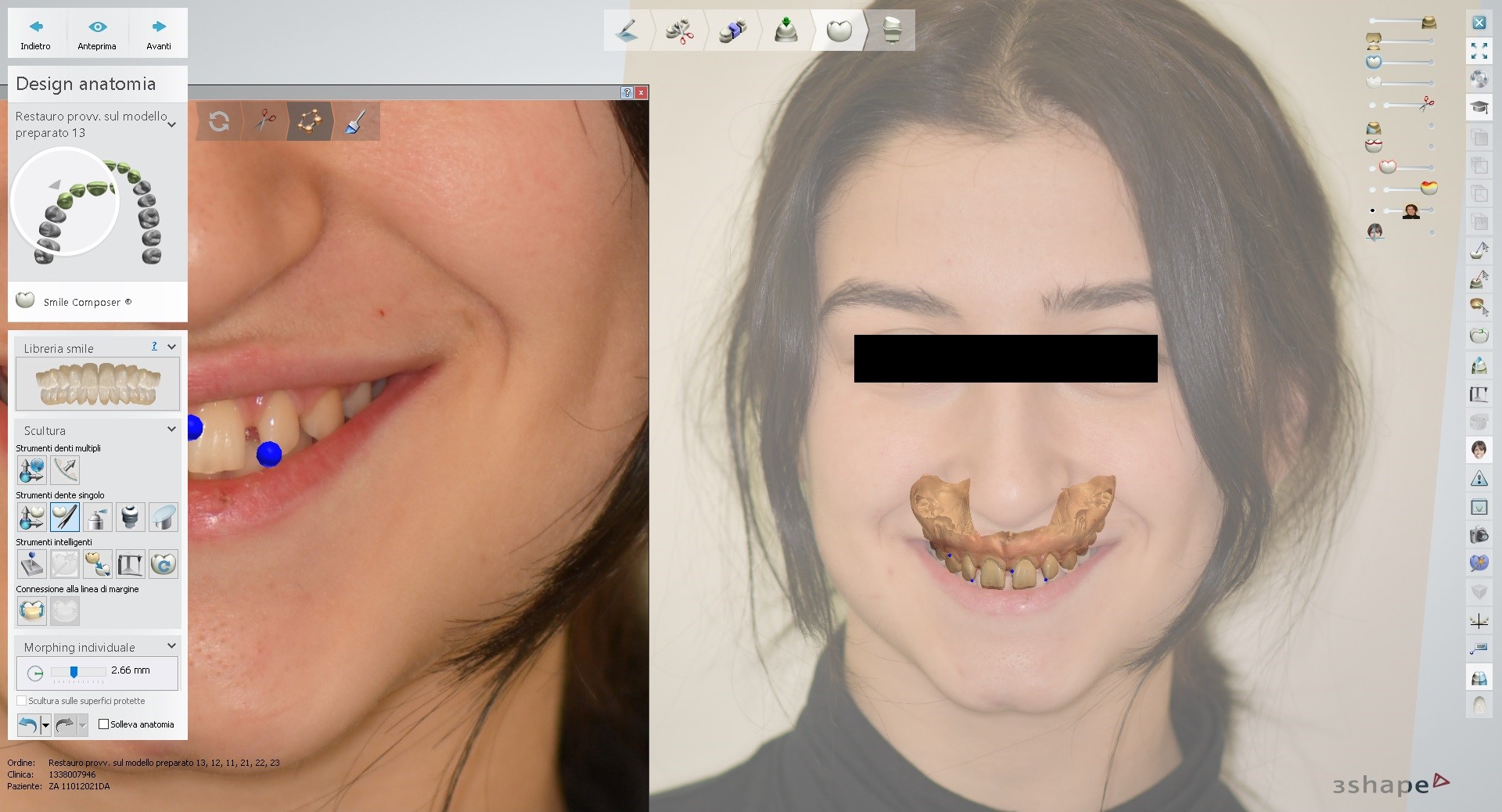The height and width of the screenshot is (812, 1502).
Task: Expand the restoration selector dropdown
Action: click(x=171, y=124)
